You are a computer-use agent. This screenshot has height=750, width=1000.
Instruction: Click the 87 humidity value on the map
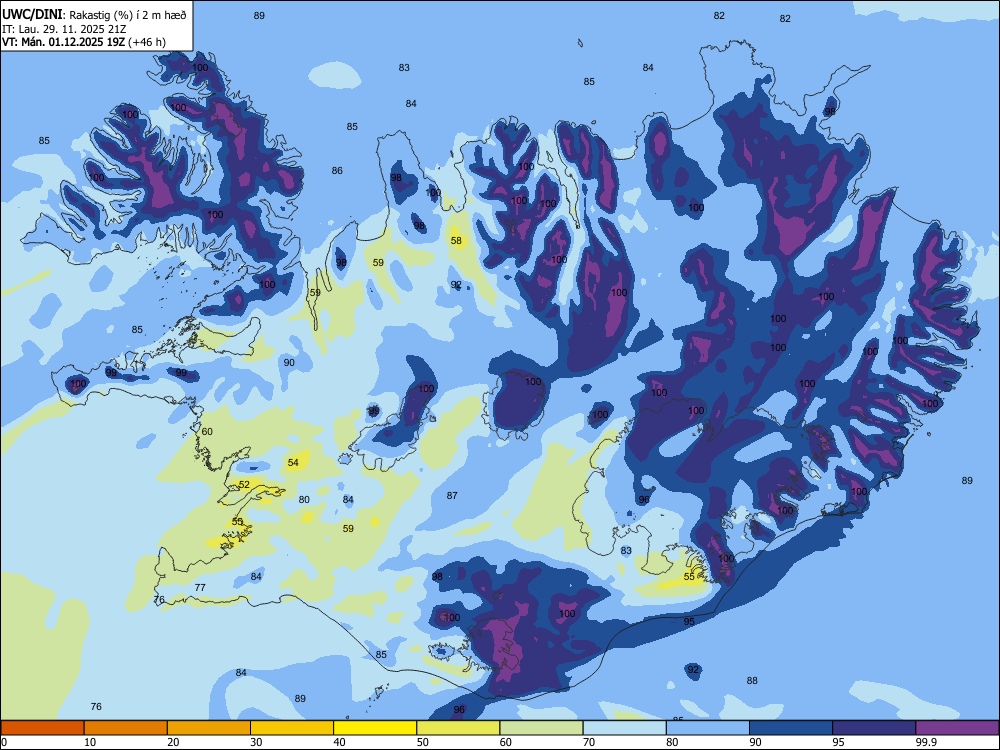tap(452, 496)
